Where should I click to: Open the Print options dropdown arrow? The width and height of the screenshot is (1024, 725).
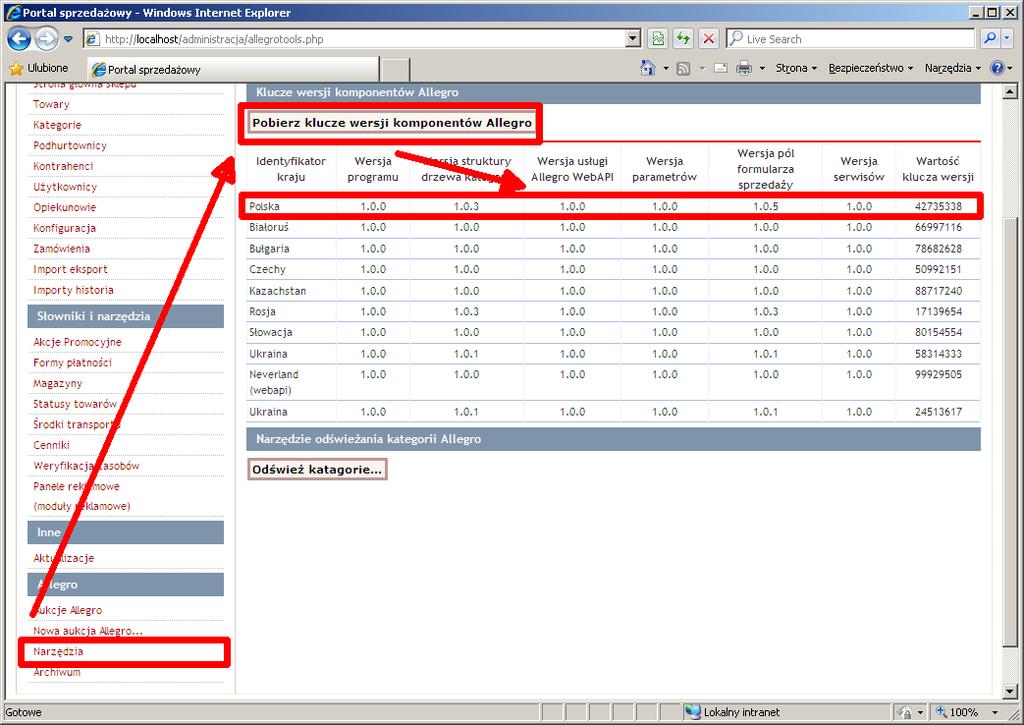click(762, 68)
